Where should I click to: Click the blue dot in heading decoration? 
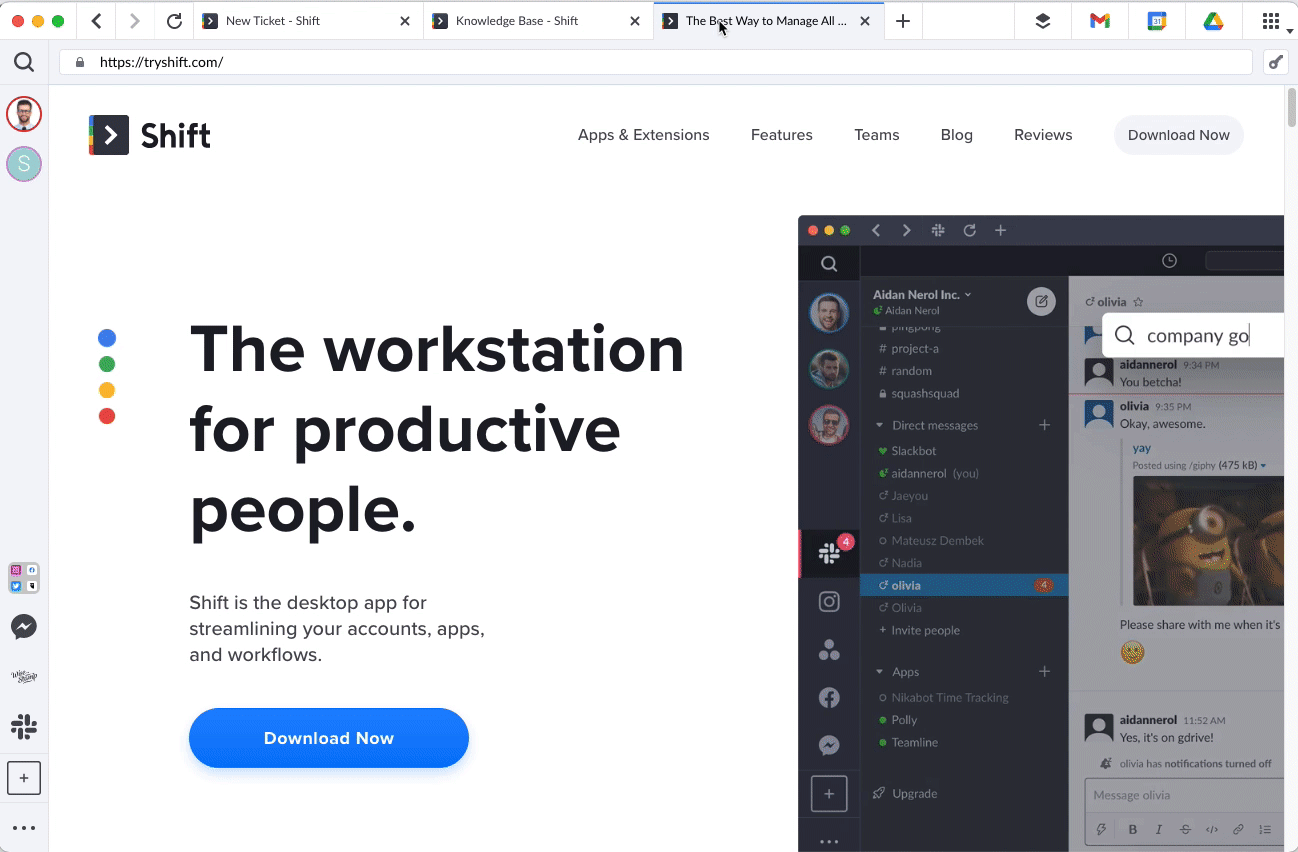(x=107, y=338)
